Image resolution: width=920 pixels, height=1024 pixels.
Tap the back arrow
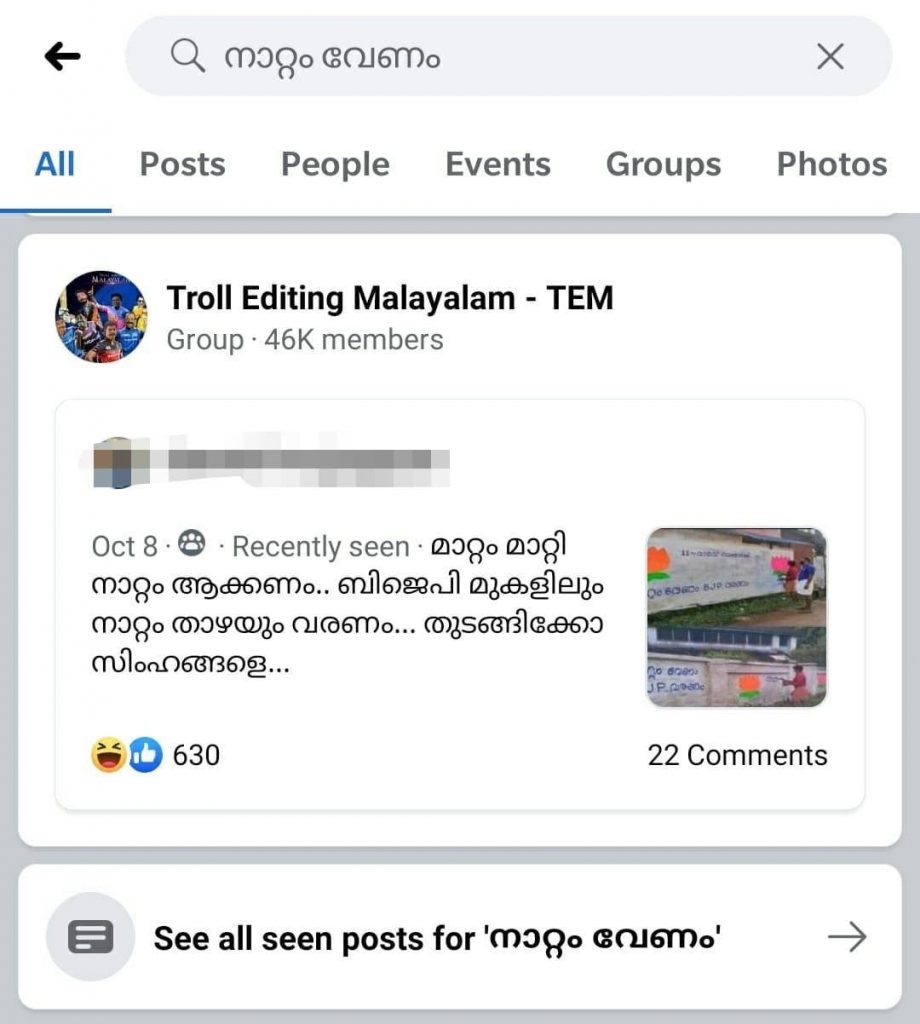coord(62,58)
